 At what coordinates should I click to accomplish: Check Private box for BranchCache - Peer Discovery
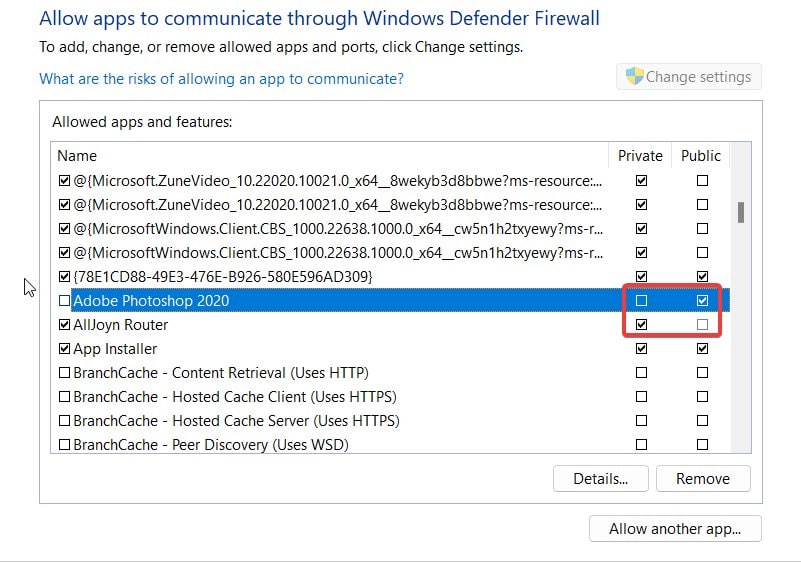[641, 444]
